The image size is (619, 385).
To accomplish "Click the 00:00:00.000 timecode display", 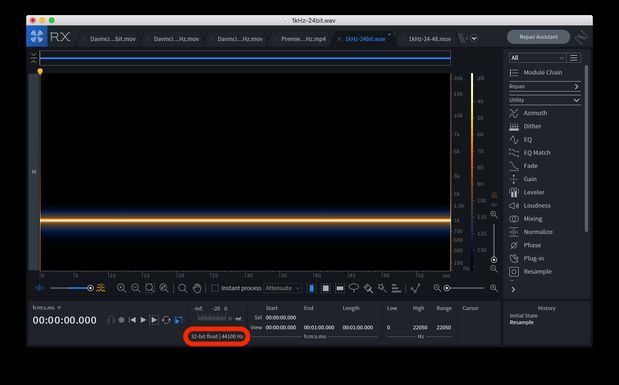I will point(64,320).
